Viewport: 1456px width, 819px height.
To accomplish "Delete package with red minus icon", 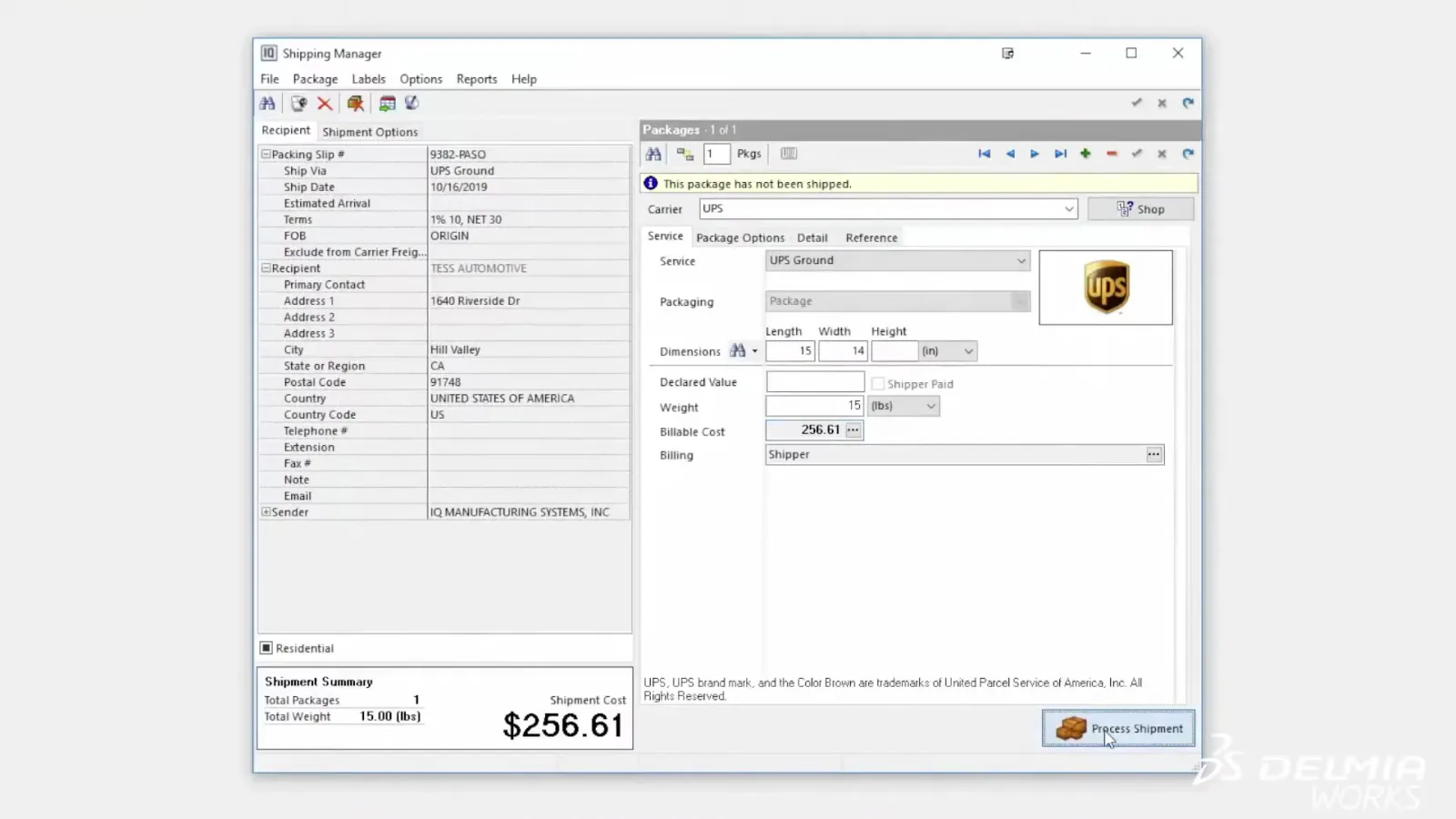I will [x=1111, y=154].
